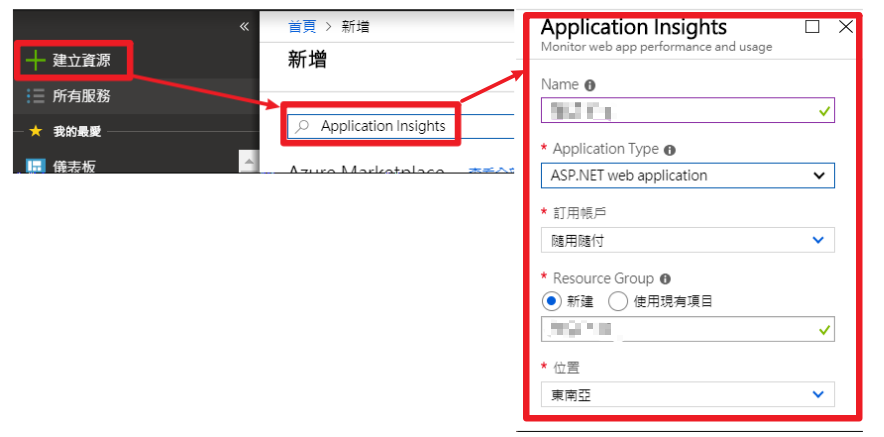
Task: Open the 位置 dropdown showing 東南亞
Action: pyautogui.click(x=688, y=394)
